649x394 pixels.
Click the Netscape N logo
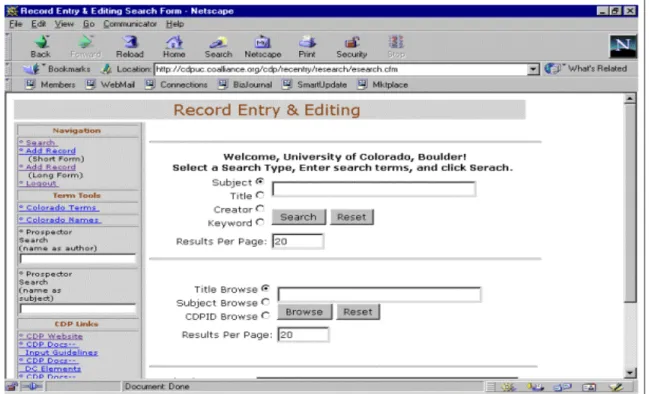coord(623,46)
